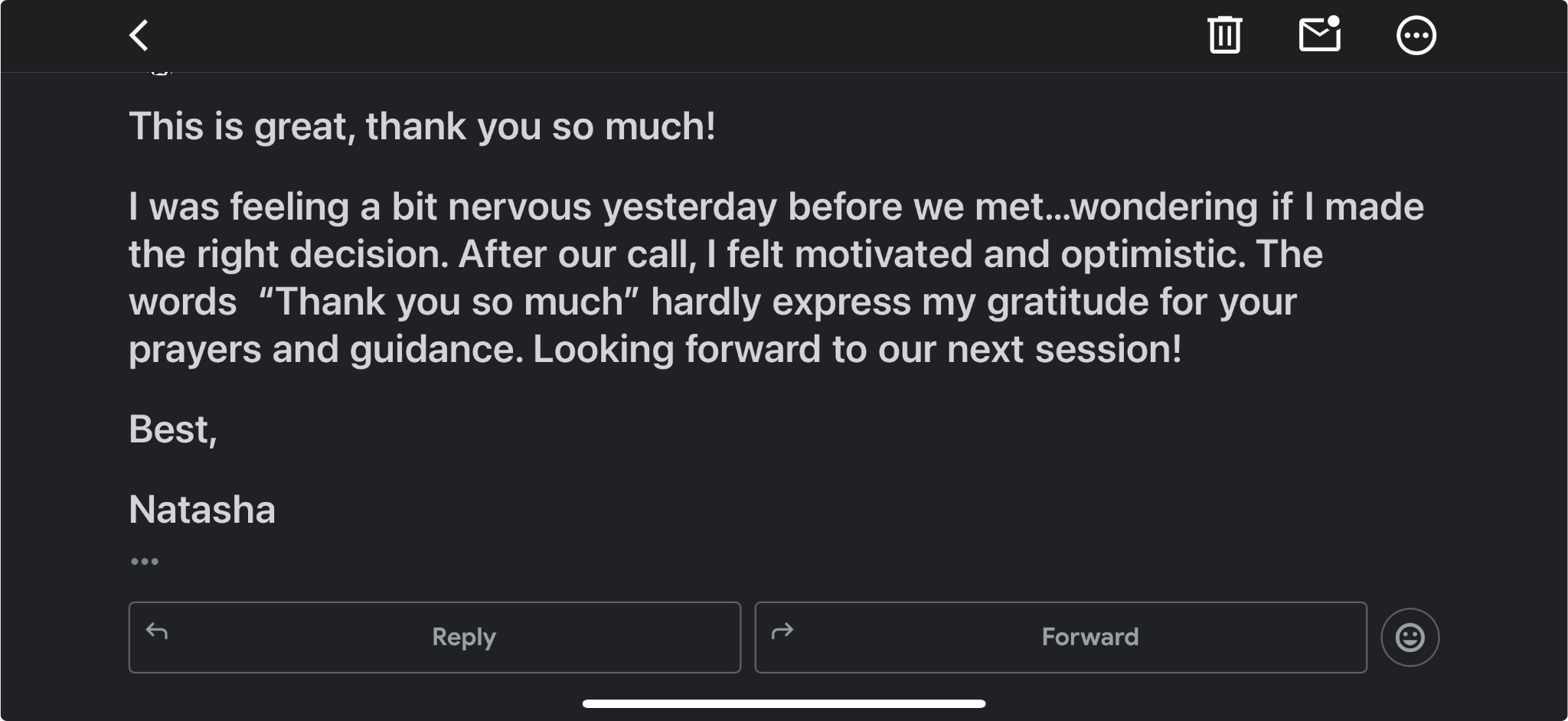The height and width of the screenshot is (721, 1568).
Task: Click the curved reply arrow icon
Action: [x=157, y=631]
